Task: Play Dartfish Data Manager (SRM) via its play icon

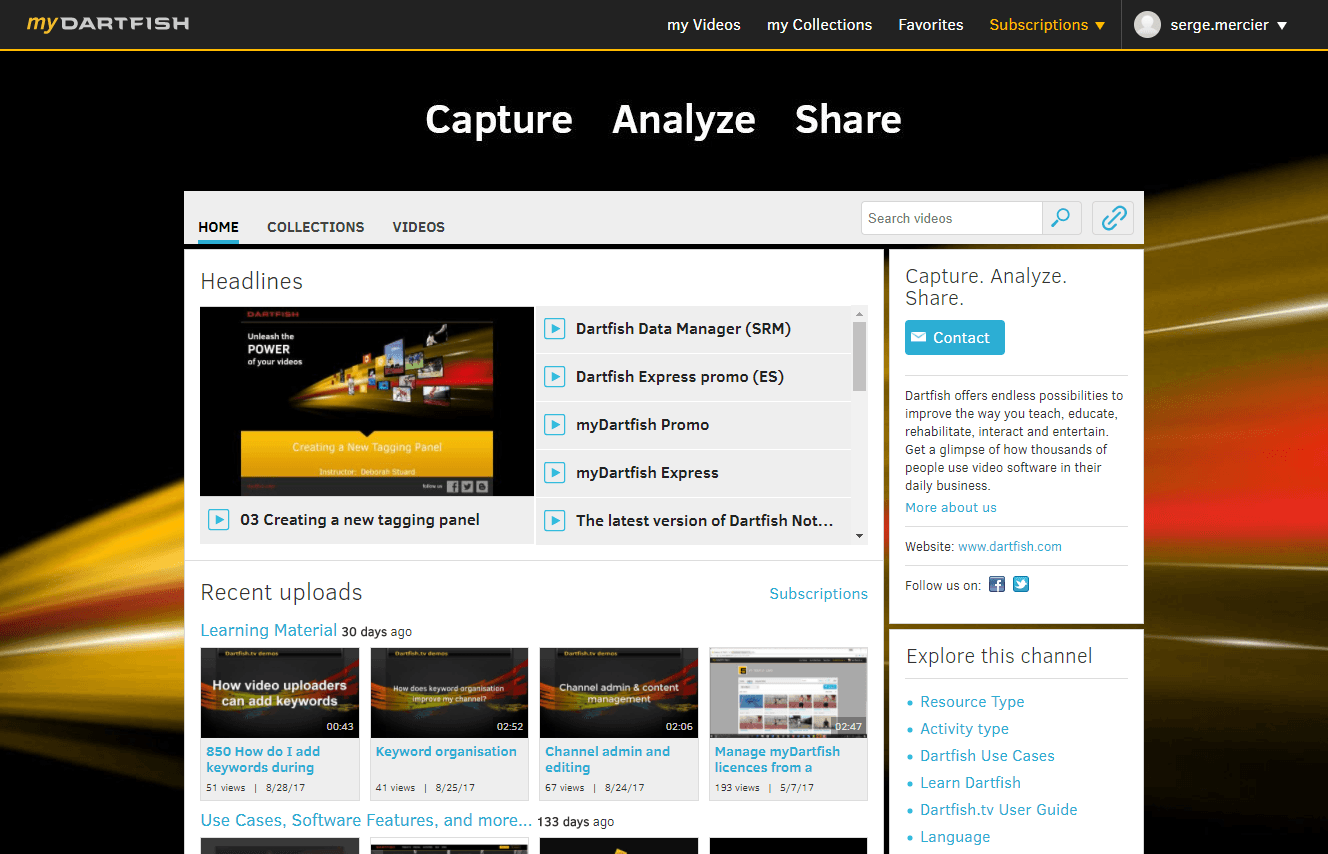Action: (x=554, y=329)
